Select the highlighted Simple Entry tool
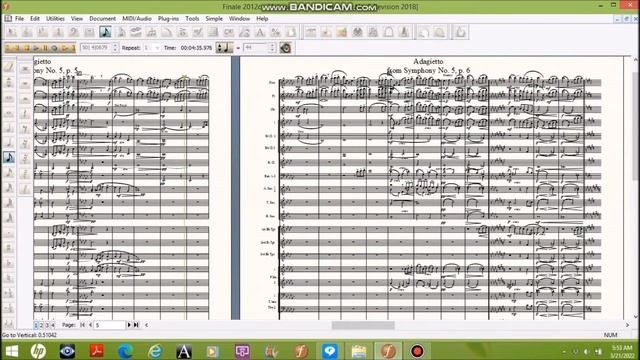This screenshot has height=360, width=640. tap(105, 32)
